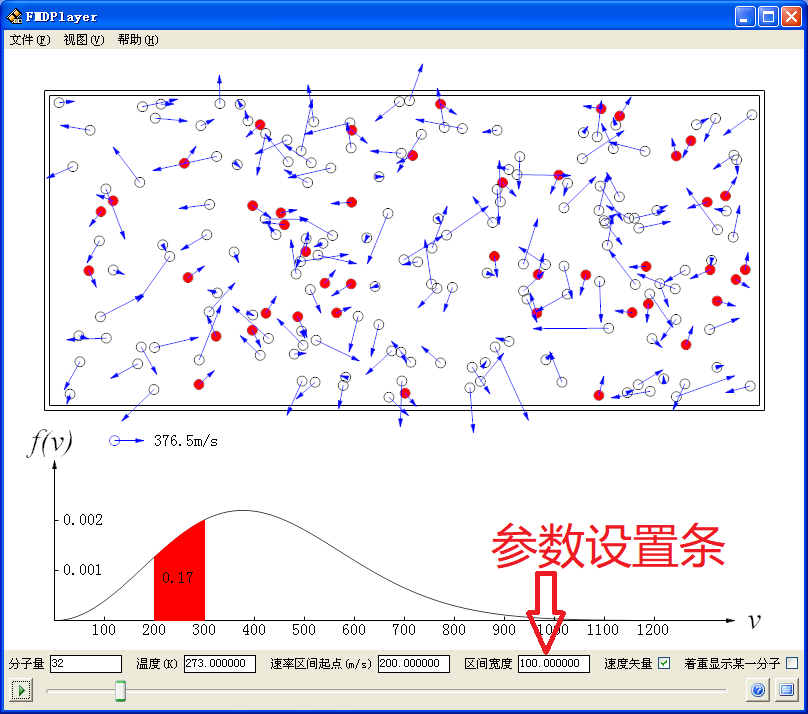The height and width of the screenshot is (714, 808).
Task: Click the 速率区间起点 (m/s) label
Action: point(321,664)
